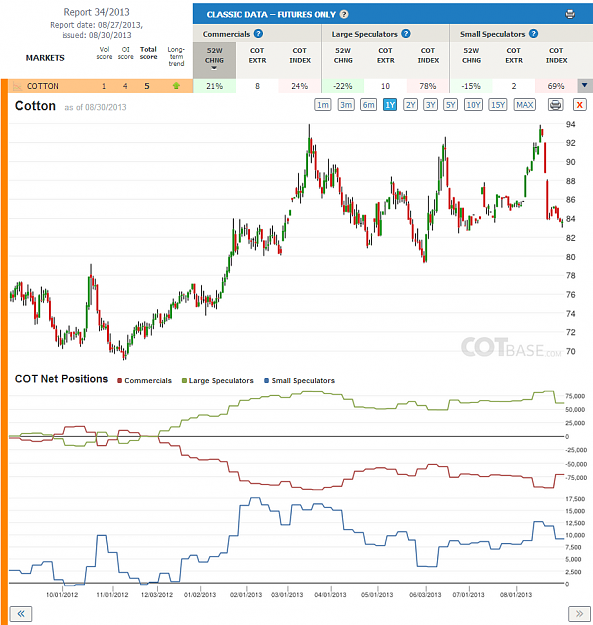Show MAX time range
This screenshot has height=625, width=593.
pos(525,105)
